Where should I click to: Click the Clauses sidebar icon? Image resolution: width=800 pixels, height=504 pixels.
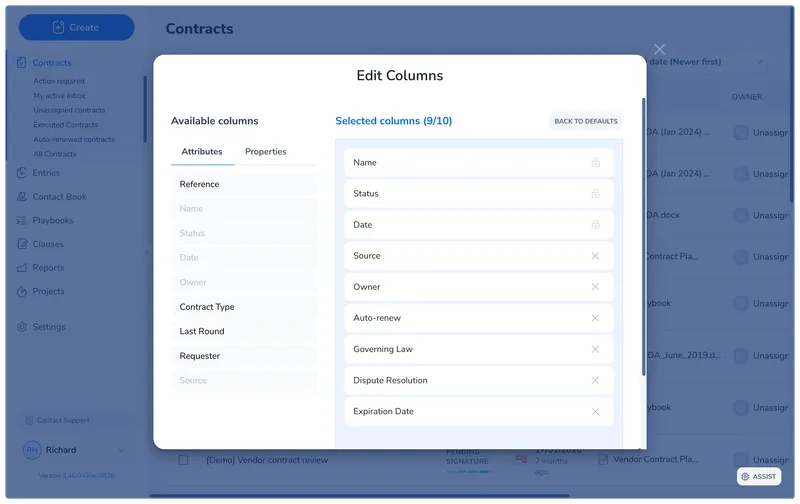coord(21,244)
